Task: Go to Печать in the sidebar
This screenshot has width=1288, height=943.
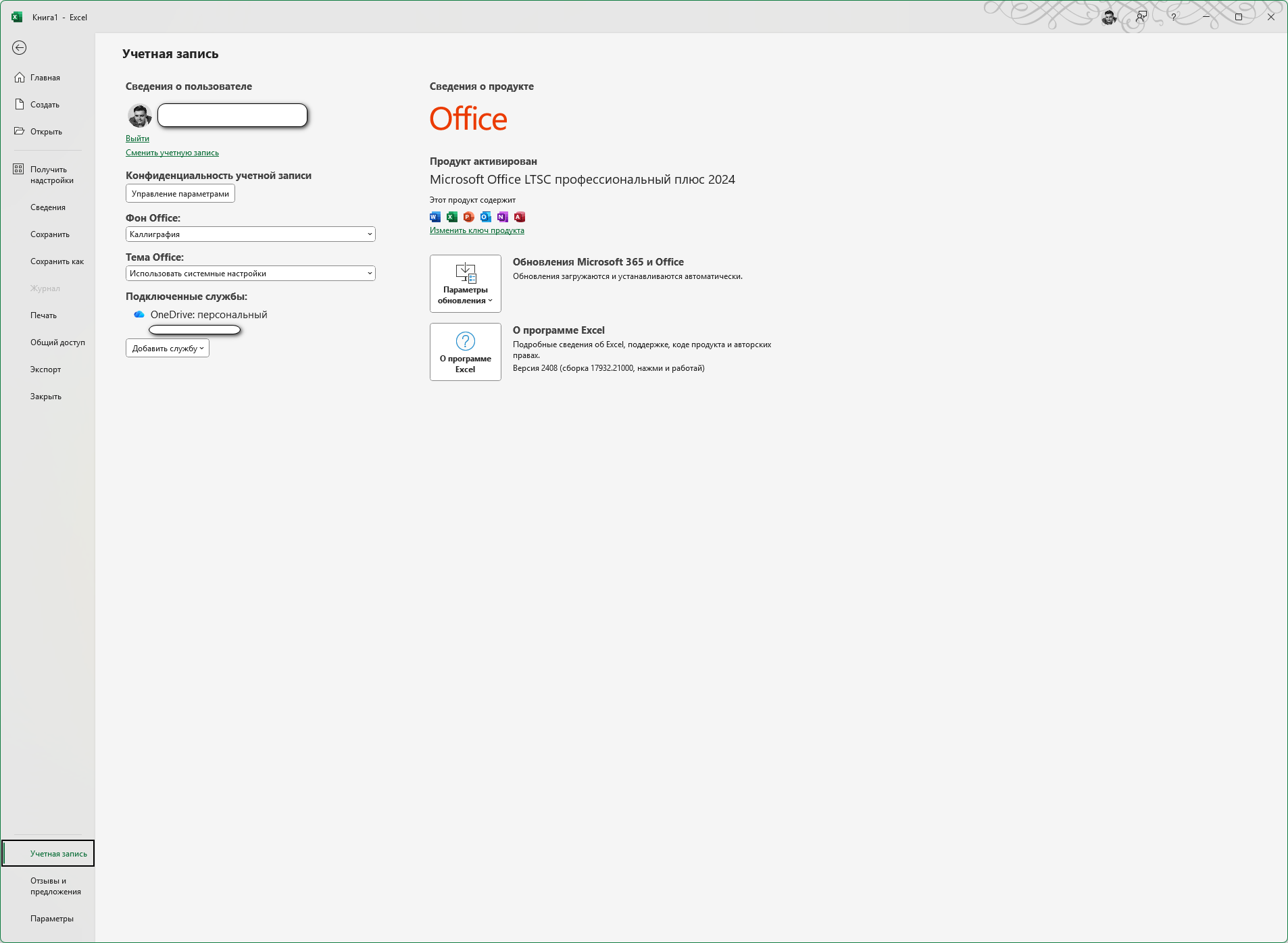Action: [x=43, y=315]
